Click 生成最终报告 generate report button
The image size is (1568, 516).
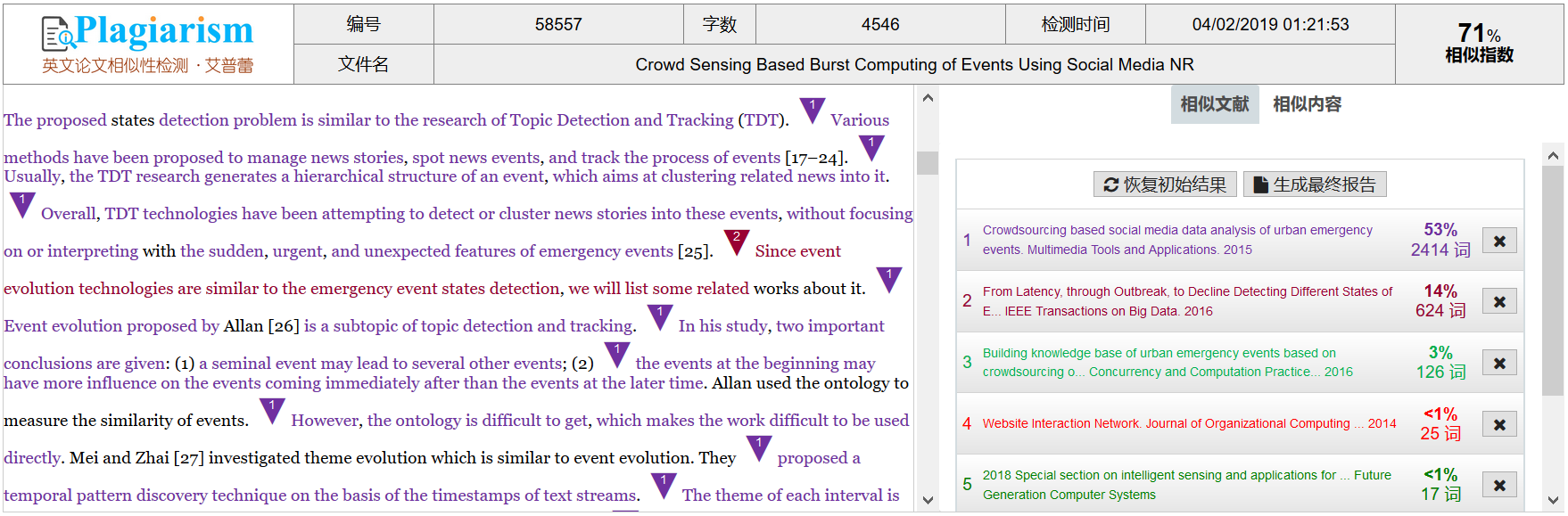pyautogui.click(x=1315, y=184)
